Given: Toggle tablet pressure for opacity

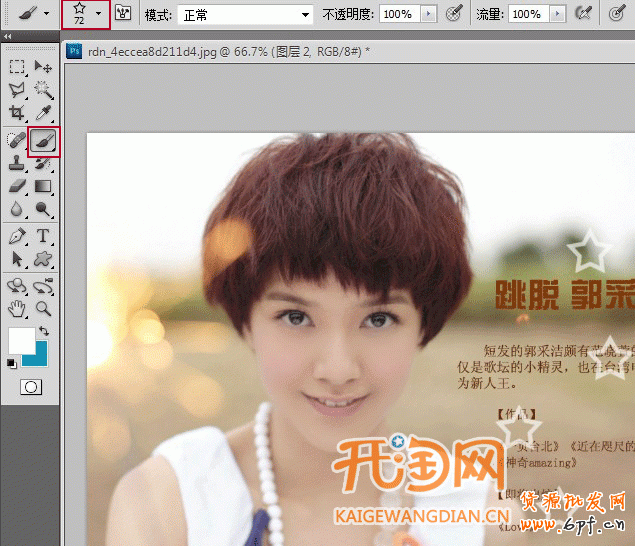Looking at the screenshot, I should click(454, 14).
